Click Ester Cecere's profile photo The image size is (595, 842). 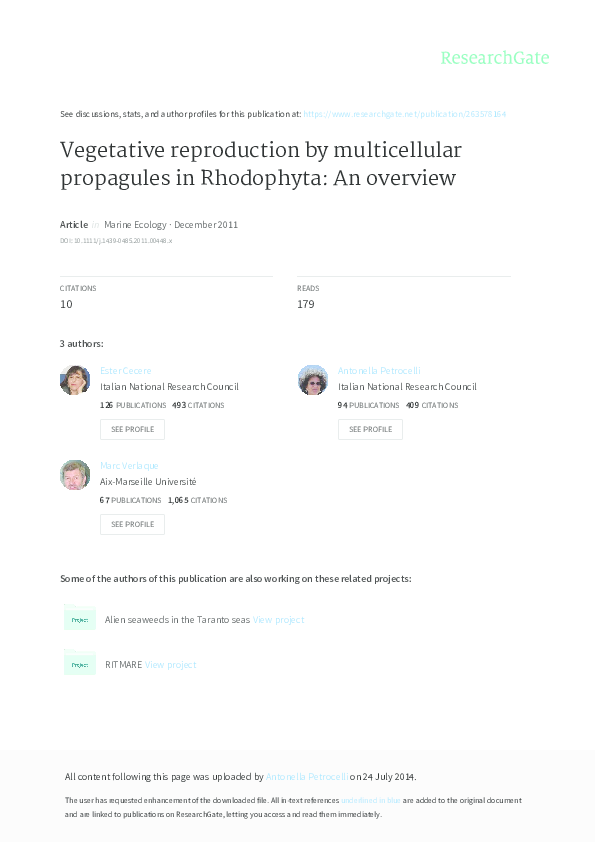tap(75, 380)
